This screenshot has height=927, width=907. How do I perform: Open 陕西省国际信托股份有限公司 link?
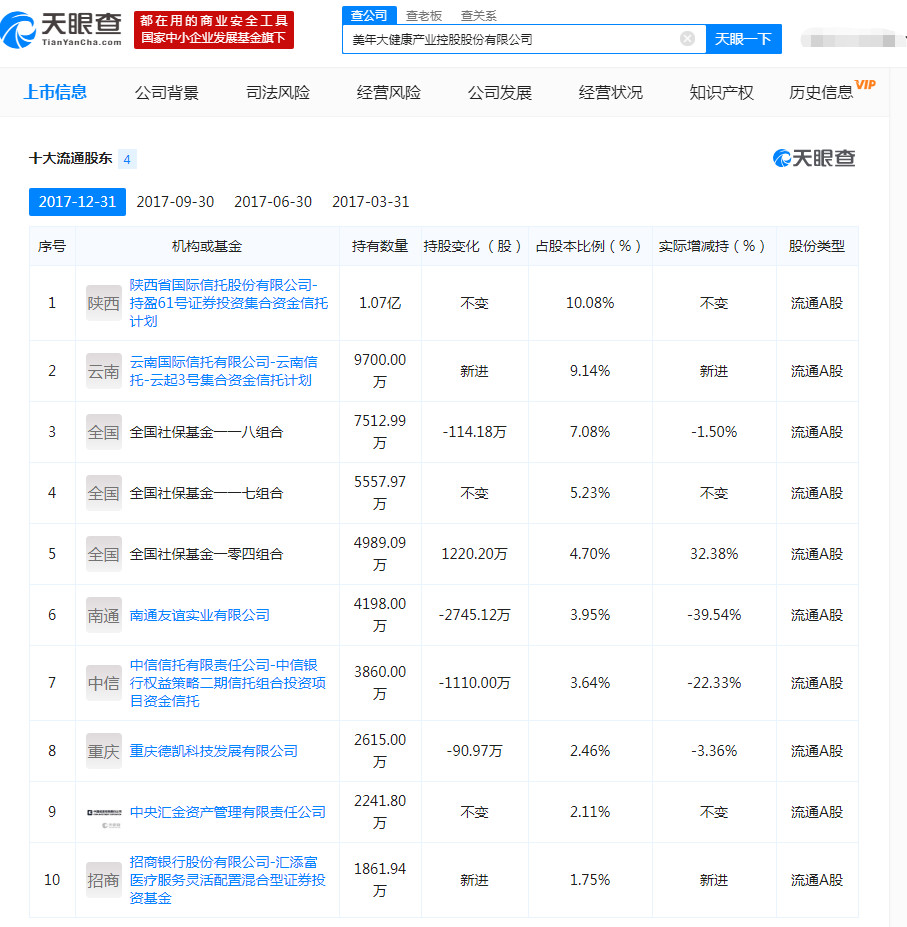click(x=229, y=303)
